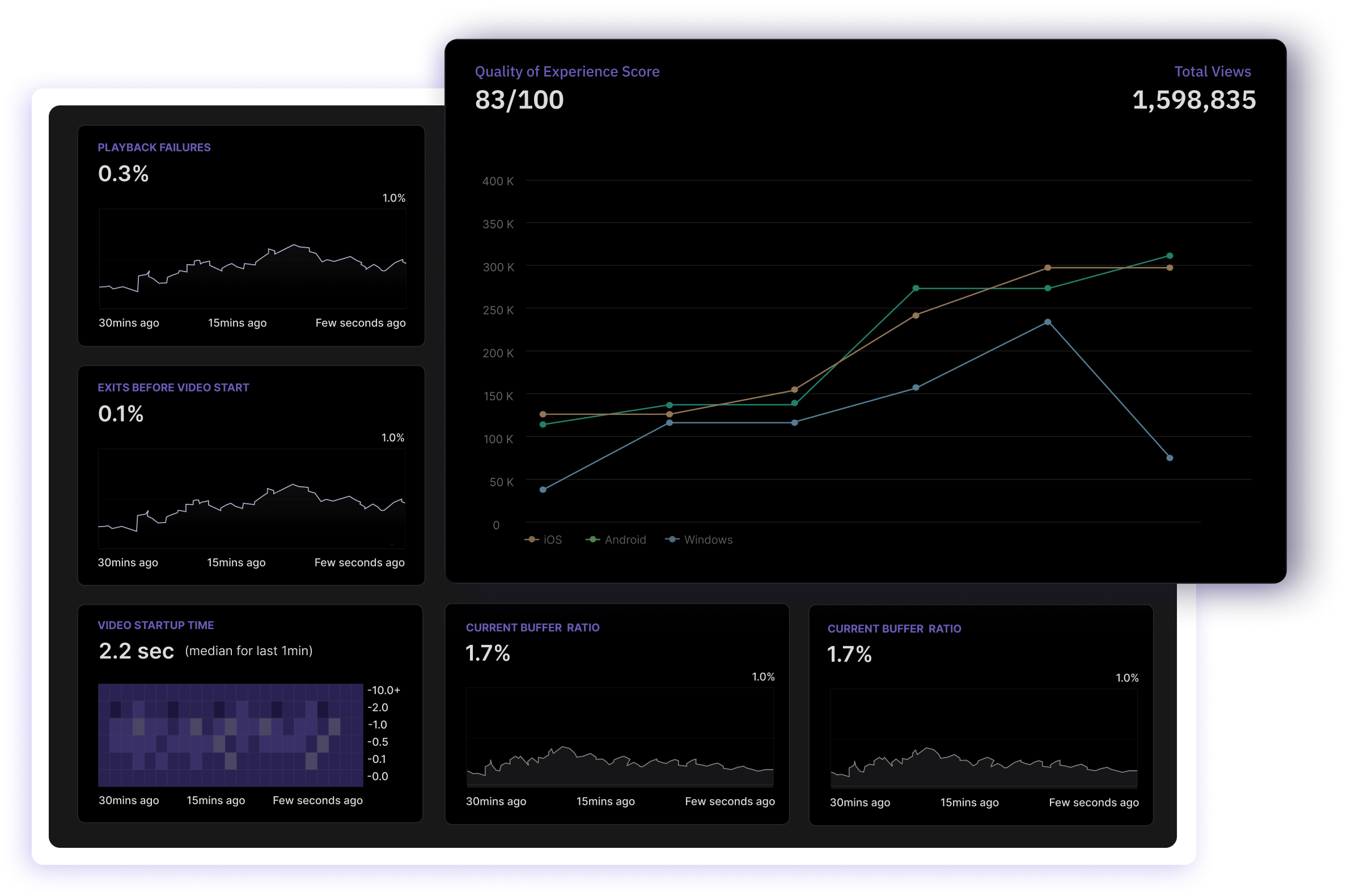Click the 83/100 score value
Image resolution: width=1347 pixels, height=896 pixels.
coord(519,100)
